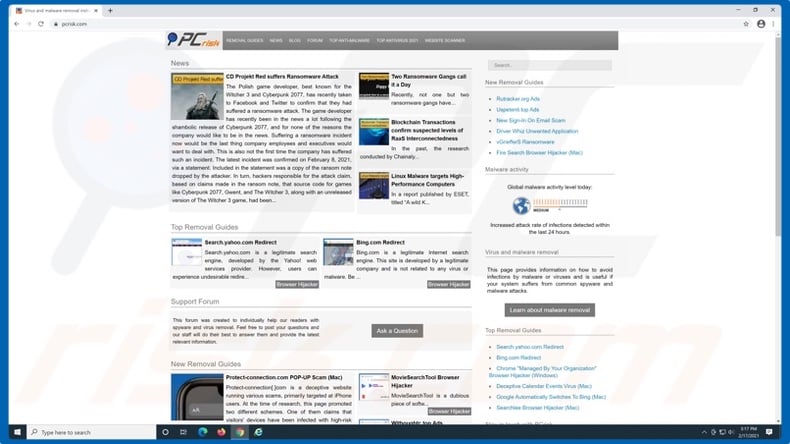Click the Protect-connection.com scam thumbnail
The image size is (790, 444).
pos(197,397)
